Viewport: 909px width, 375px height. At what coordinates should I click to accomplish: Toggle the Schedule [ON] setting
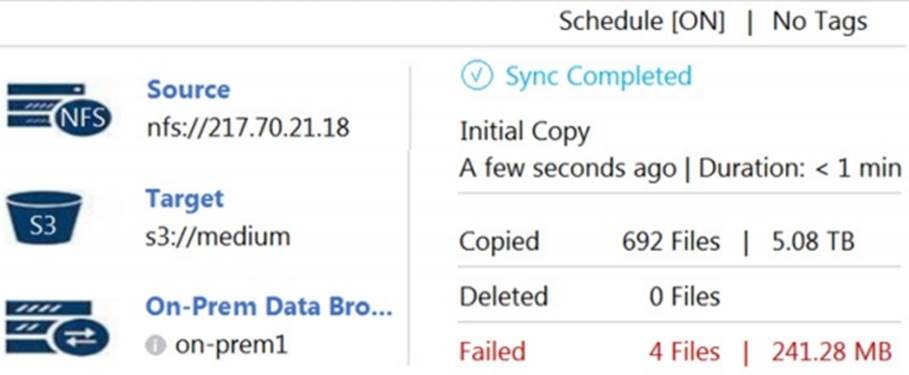pyautogui.click(x=642, y=22)
